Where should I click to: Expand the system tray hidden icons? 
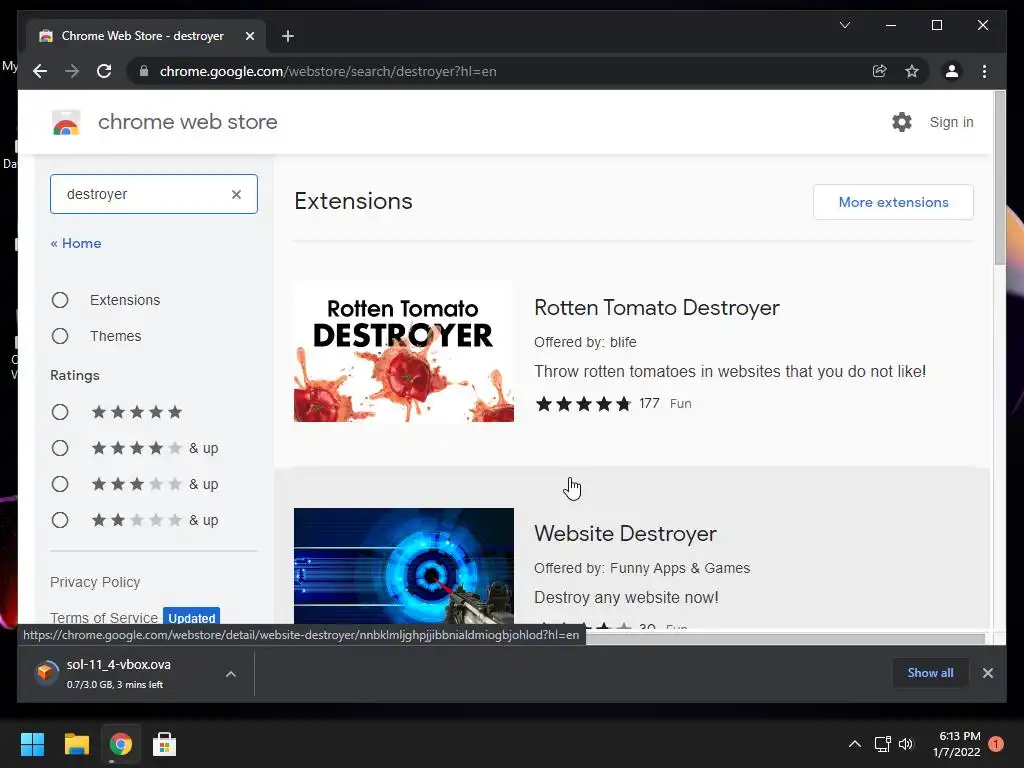point(854,744)
